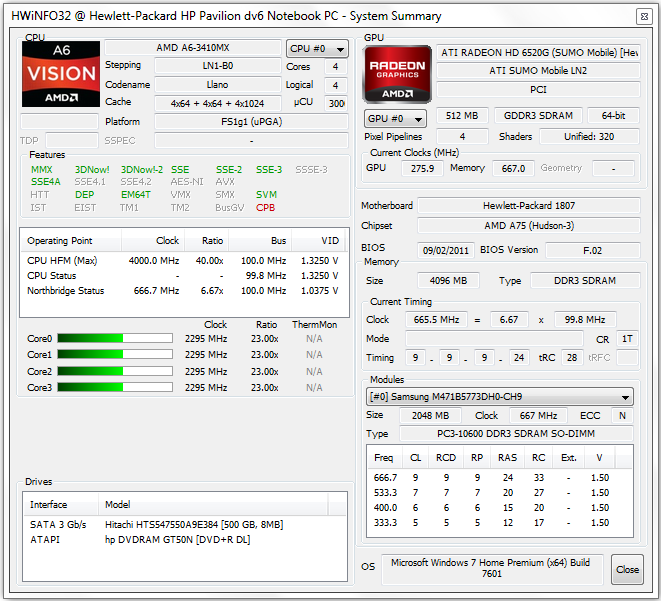The image size is (661, 601).
Task: Open the CPU #0 selector dropdown
Action: click(317, 49)
